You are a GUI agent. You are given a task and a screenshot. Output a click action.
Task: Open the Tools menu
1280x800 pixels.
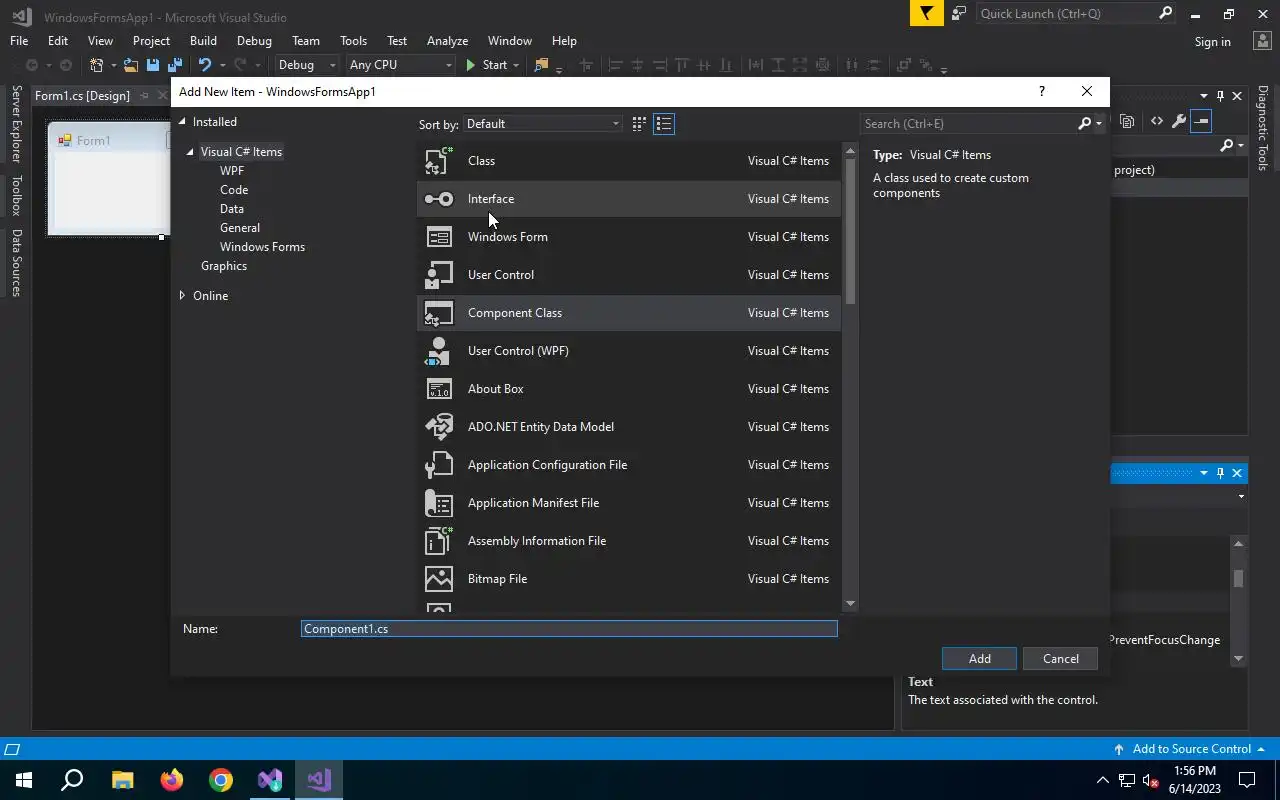(x=353, y=41)
